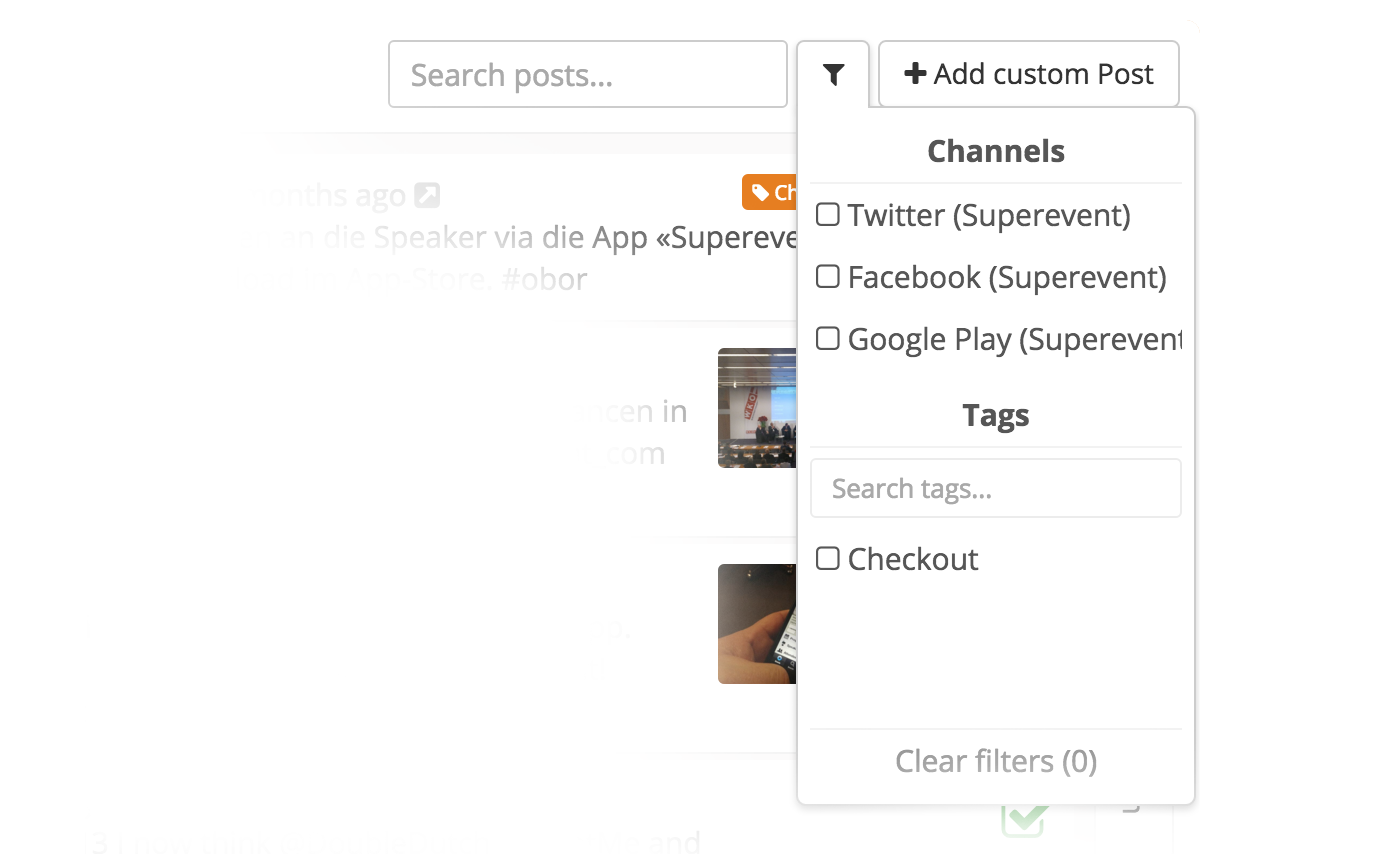Click the Checkout tag label
The height and width of the screenshot is (854, 1400).
[x=913, y=559]
